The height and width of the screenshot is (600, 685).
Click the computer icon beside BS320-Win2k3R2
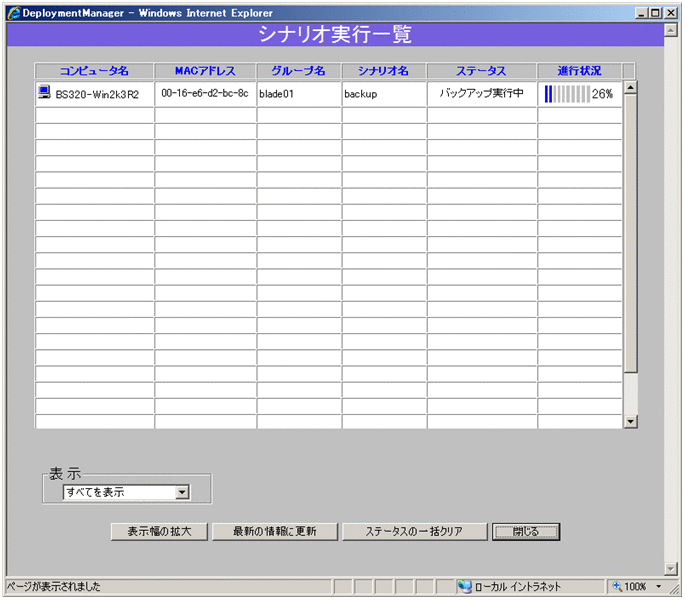[x=44, y=92]
